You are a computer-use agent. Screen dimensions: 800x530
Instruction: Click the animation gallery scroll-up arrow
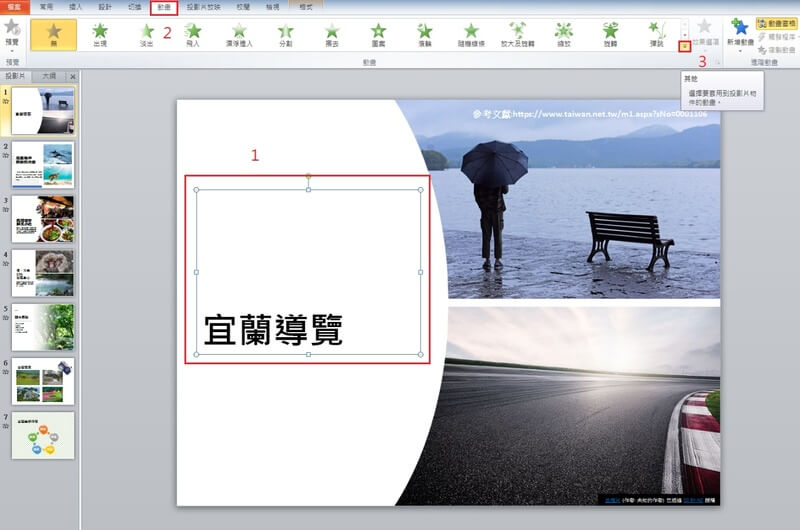[685, 24]
